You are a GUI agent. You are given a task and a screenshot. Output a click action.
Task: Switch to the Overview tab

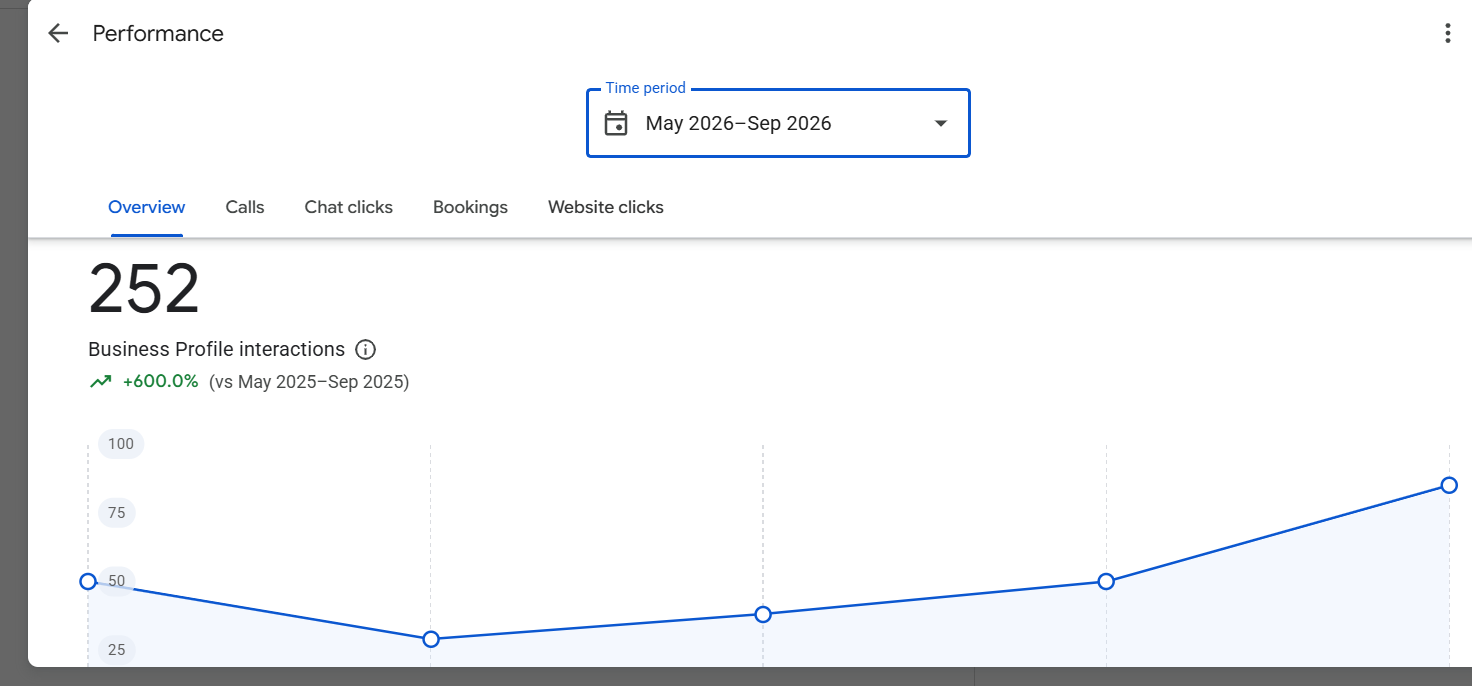pyautogui.click(x=146, y=207)
